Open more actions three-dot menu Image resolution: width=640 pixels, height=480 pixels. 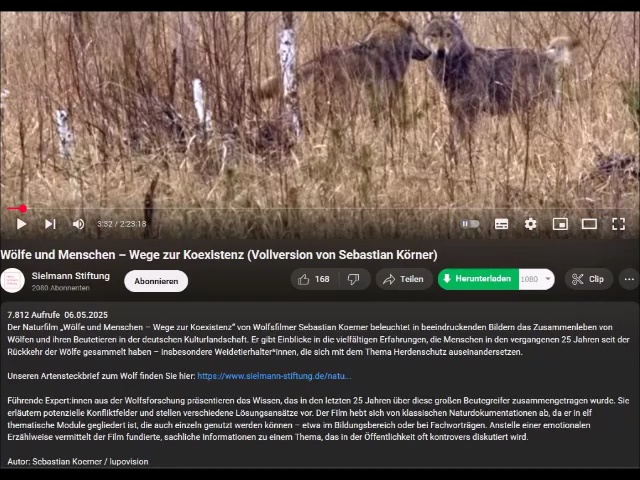[629, 279]
